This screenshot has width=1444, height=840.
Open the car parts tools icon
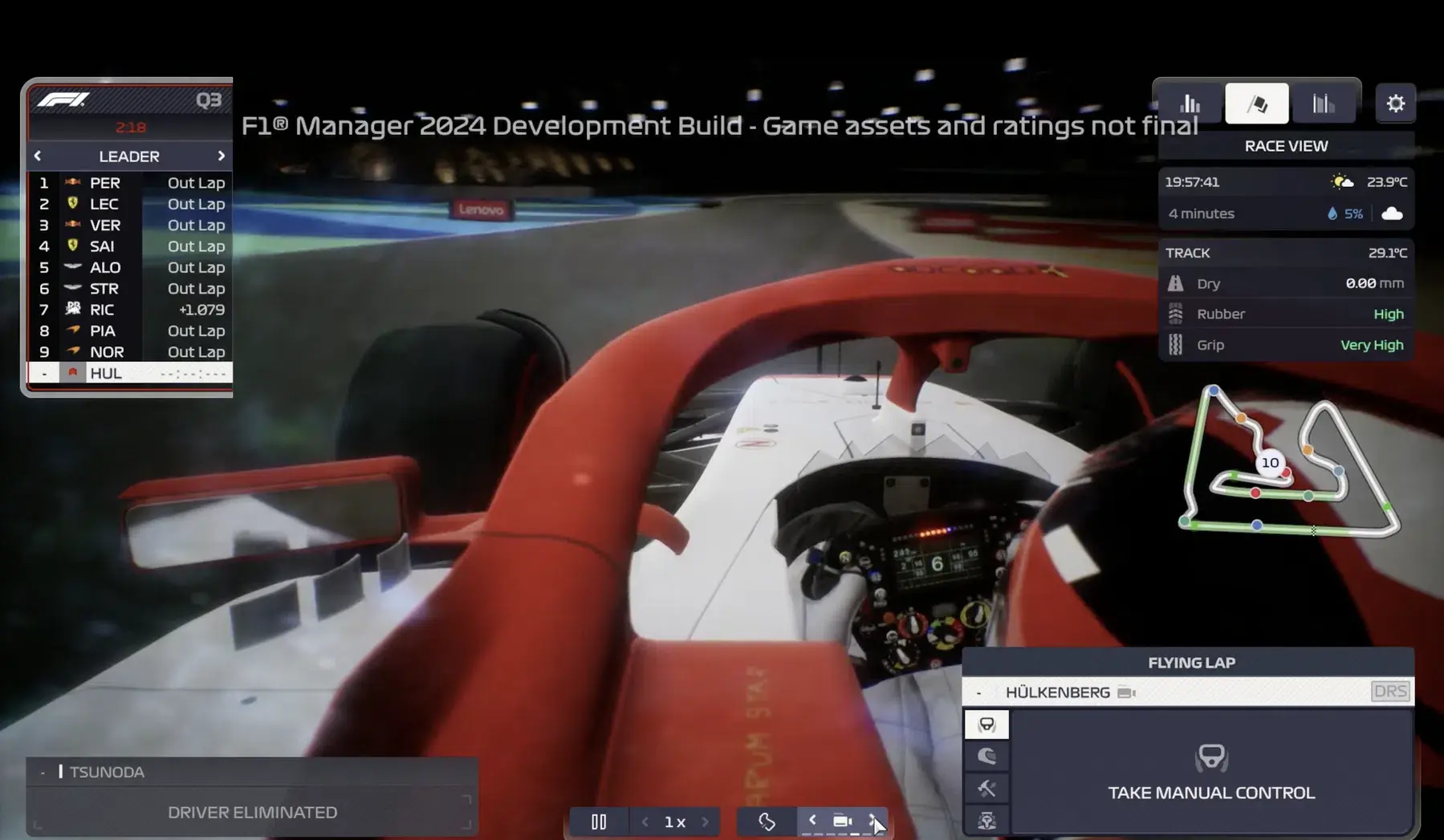(x=986, y=789)
